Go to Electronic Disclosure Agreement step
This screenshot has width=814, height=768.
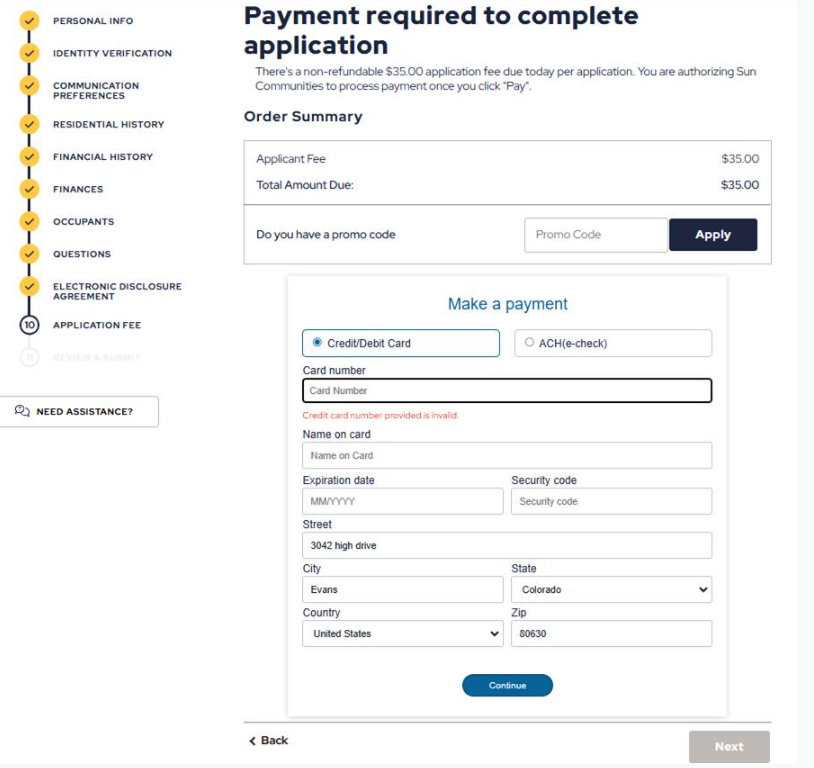click(117, 291)
